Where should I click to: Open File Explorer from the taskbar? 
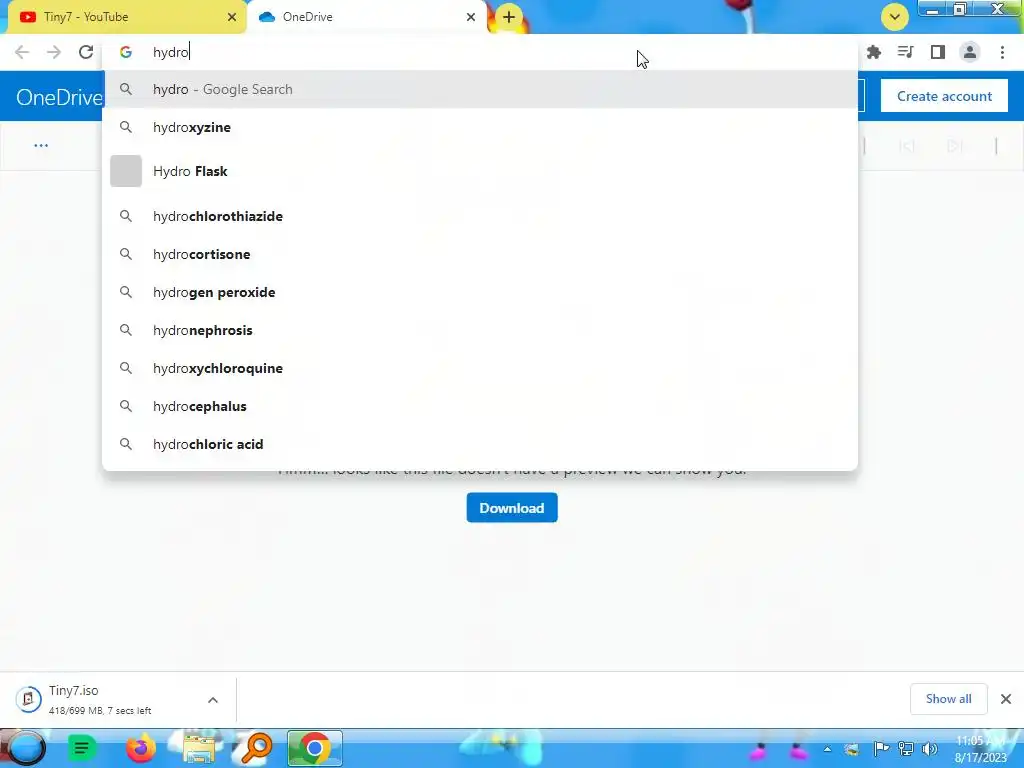coord(199,748)
